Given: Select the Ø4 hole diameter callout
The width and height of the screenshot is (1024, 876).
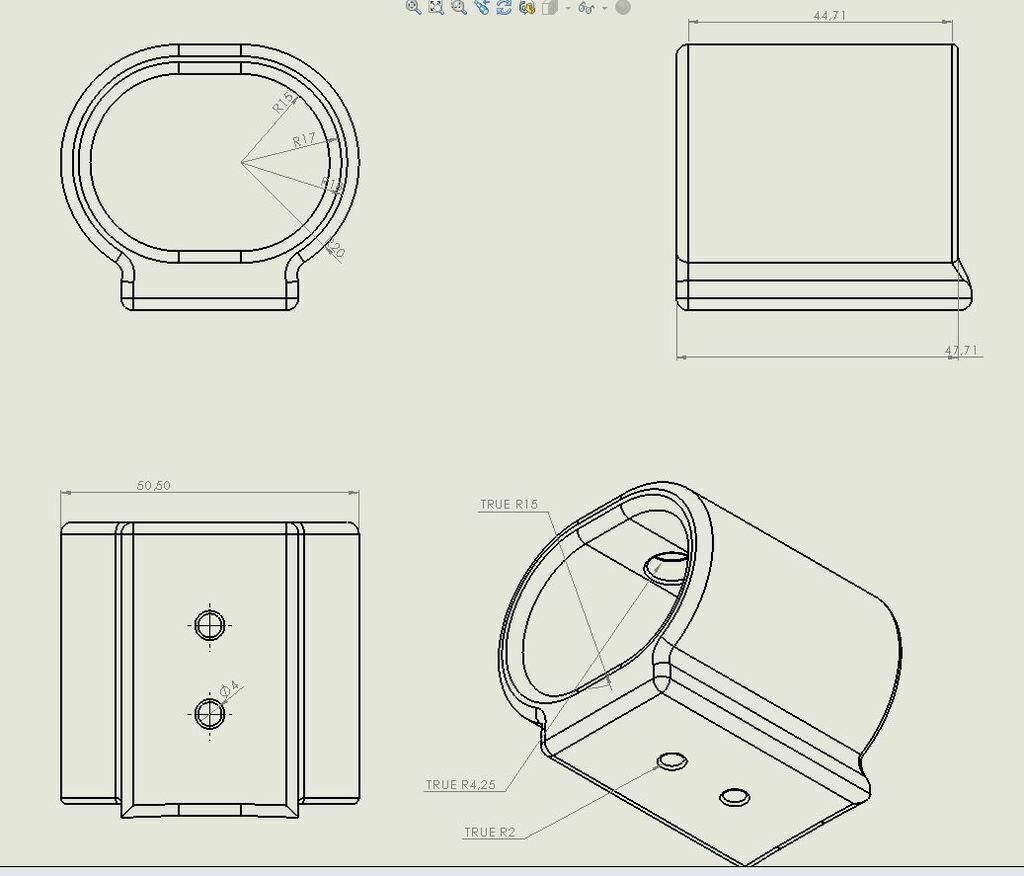Looking at the screenshot, I should point(227,690).
